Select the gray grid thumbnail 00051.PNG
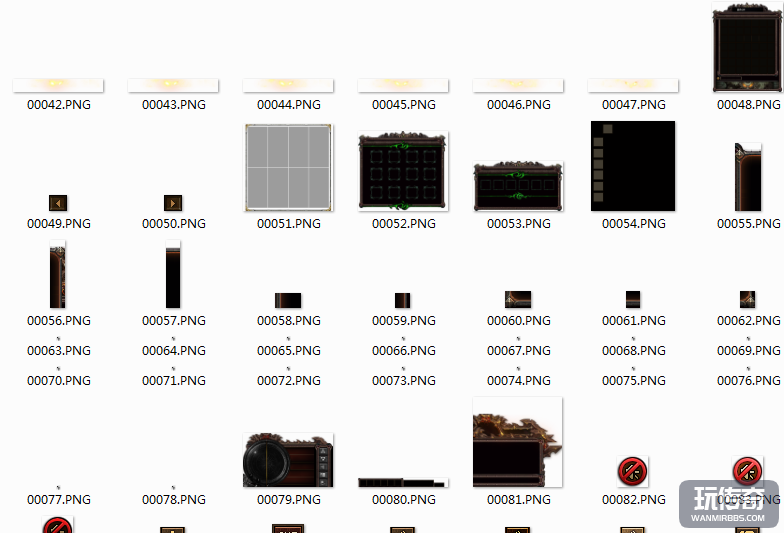784x533 pixels. coord(288,168)
